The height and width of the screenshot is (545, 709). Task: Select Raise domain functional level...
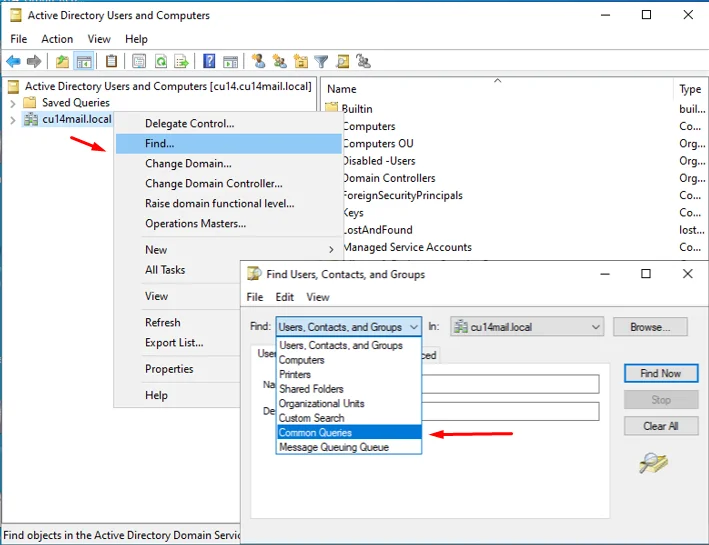(x=228, y=203)
